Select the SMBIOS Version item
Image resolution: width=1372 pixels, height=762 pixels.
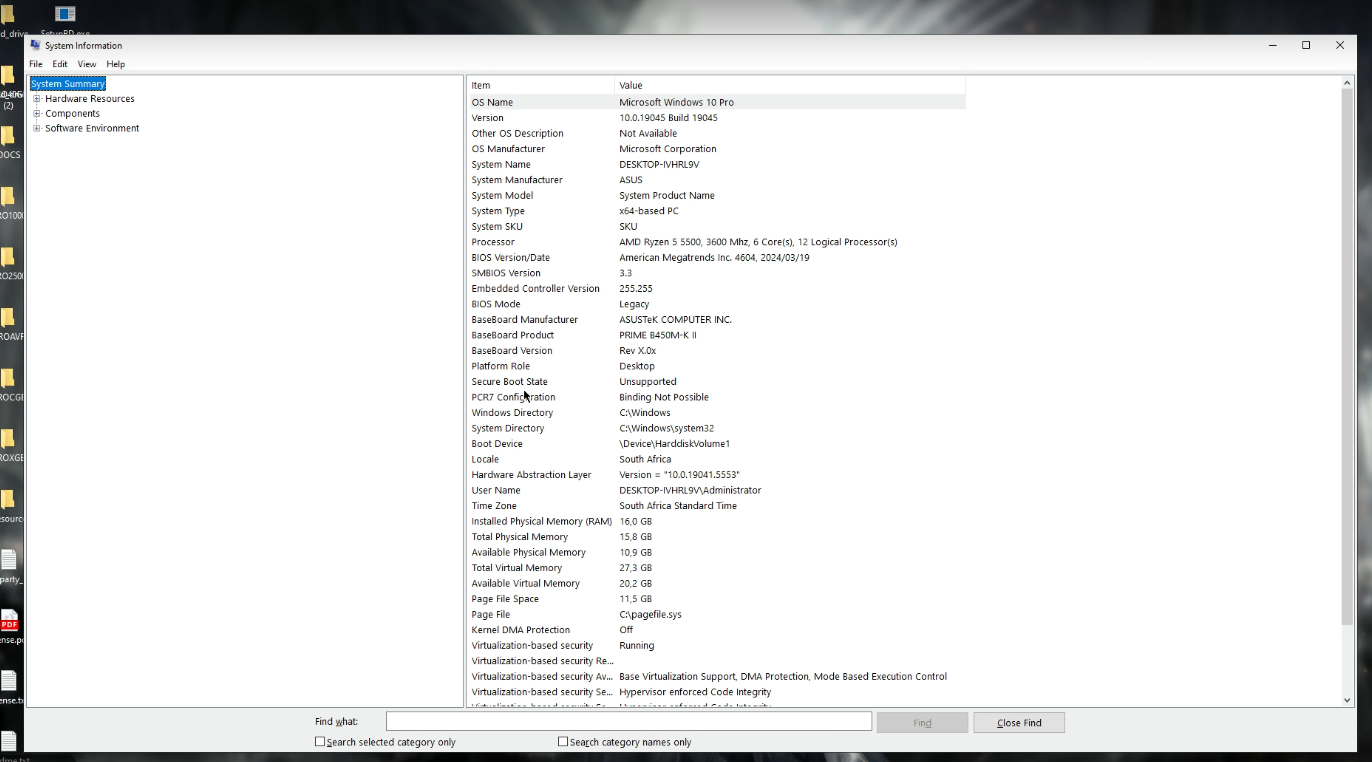pos(506,273)
